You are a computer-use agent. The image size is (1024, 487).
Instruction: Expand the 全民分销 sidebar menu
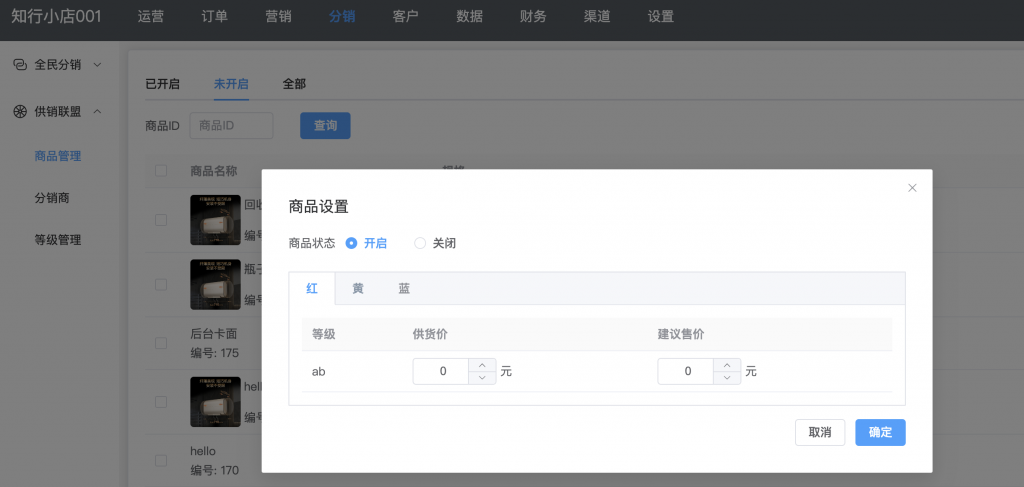tap(97, 65)
